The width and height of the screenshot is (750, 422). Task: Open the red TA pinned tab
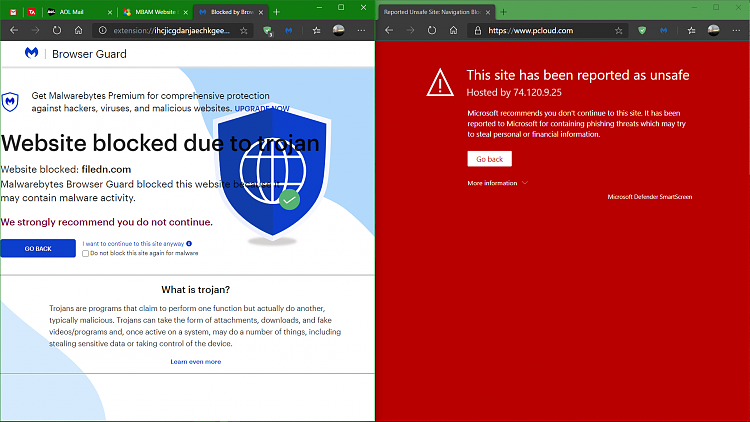point(32,12)
